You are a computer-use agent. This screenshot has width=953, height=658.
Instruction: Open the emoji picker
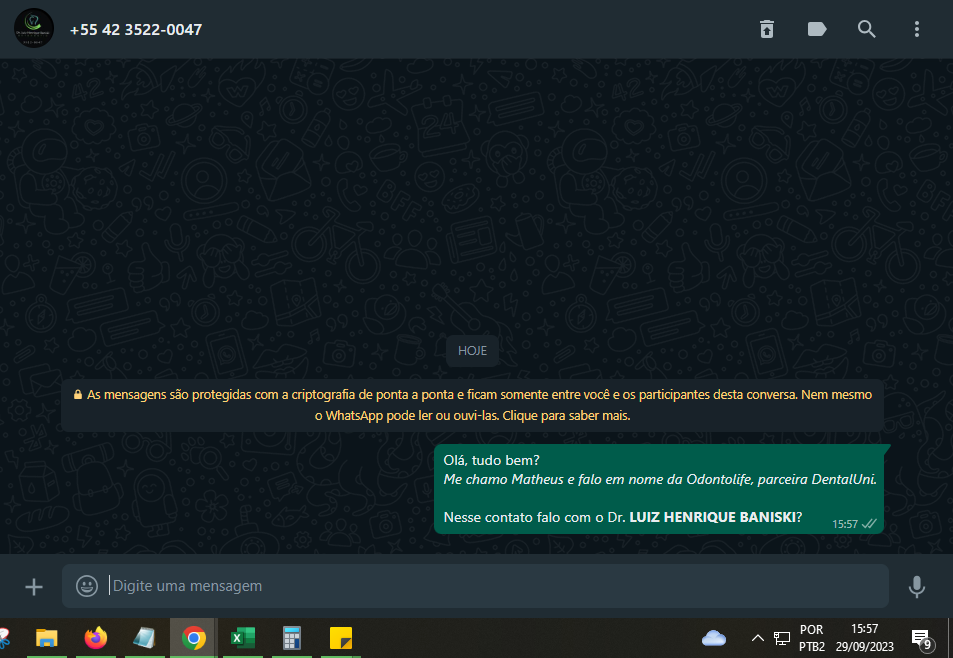[87, 586]
